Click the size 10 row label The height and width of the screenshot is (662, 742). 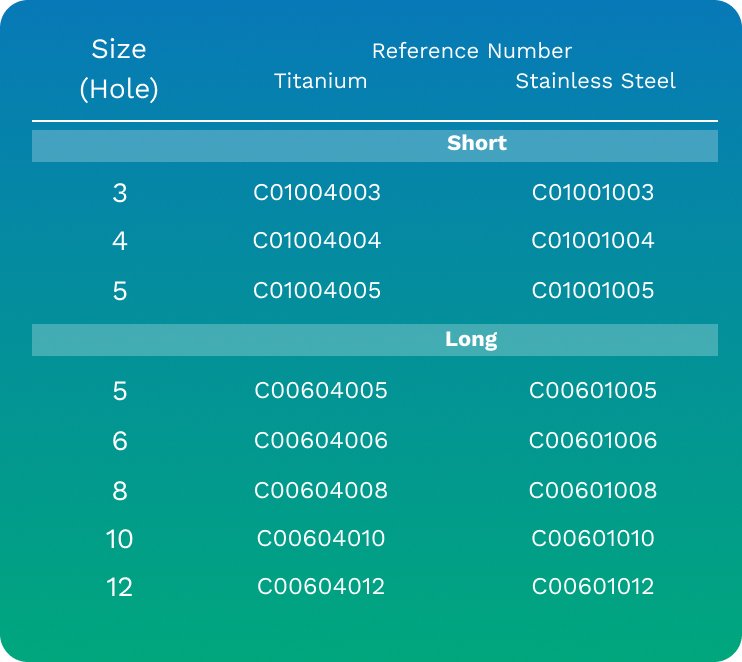tap(119, 539)
